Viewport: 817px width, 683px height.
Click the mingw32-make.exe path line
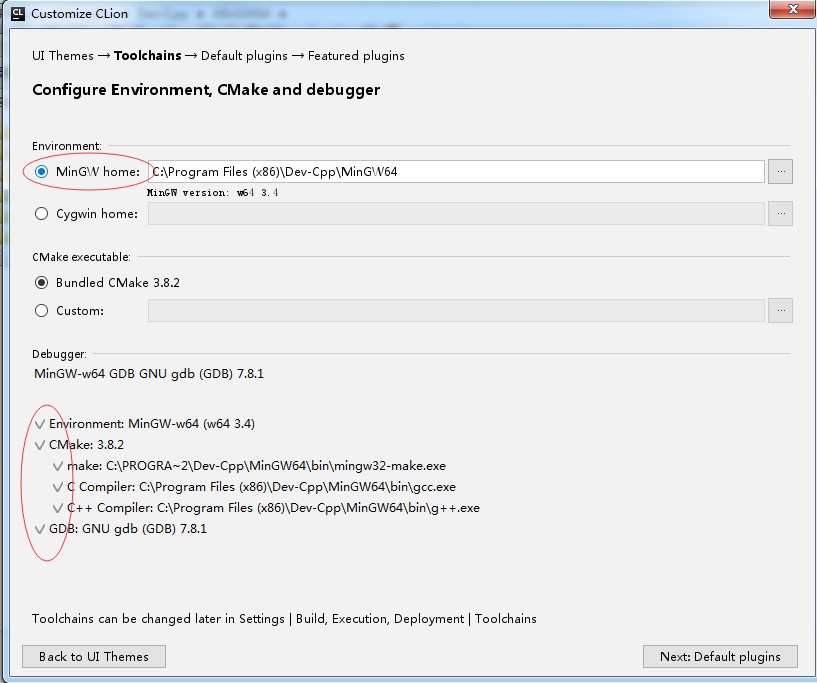pyautogui.click(x=256, y=466)
